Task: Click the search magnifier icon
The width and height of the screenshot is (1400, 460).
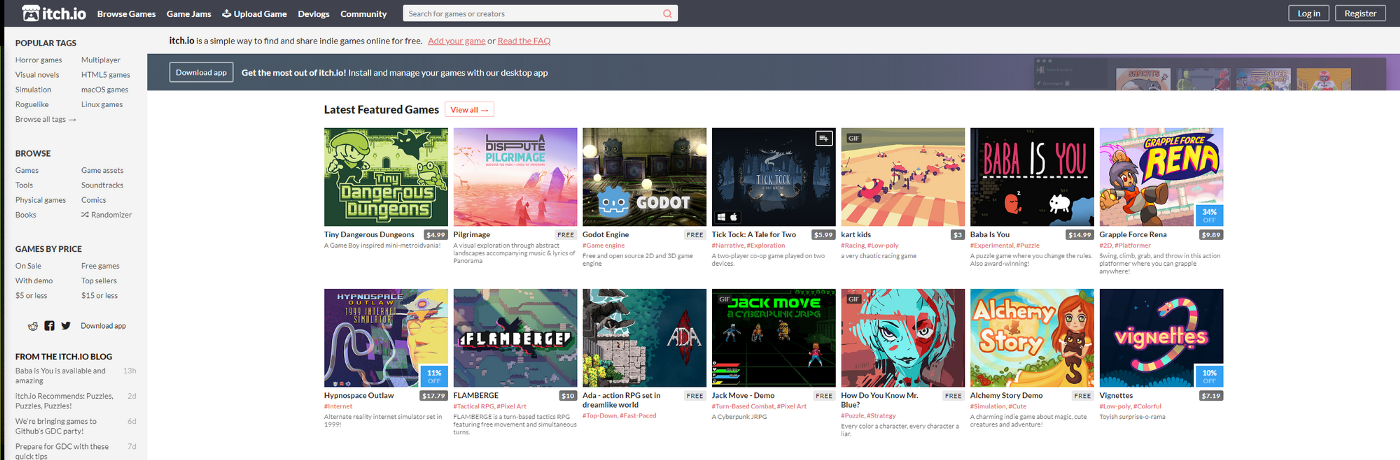Action: (667, 14)
